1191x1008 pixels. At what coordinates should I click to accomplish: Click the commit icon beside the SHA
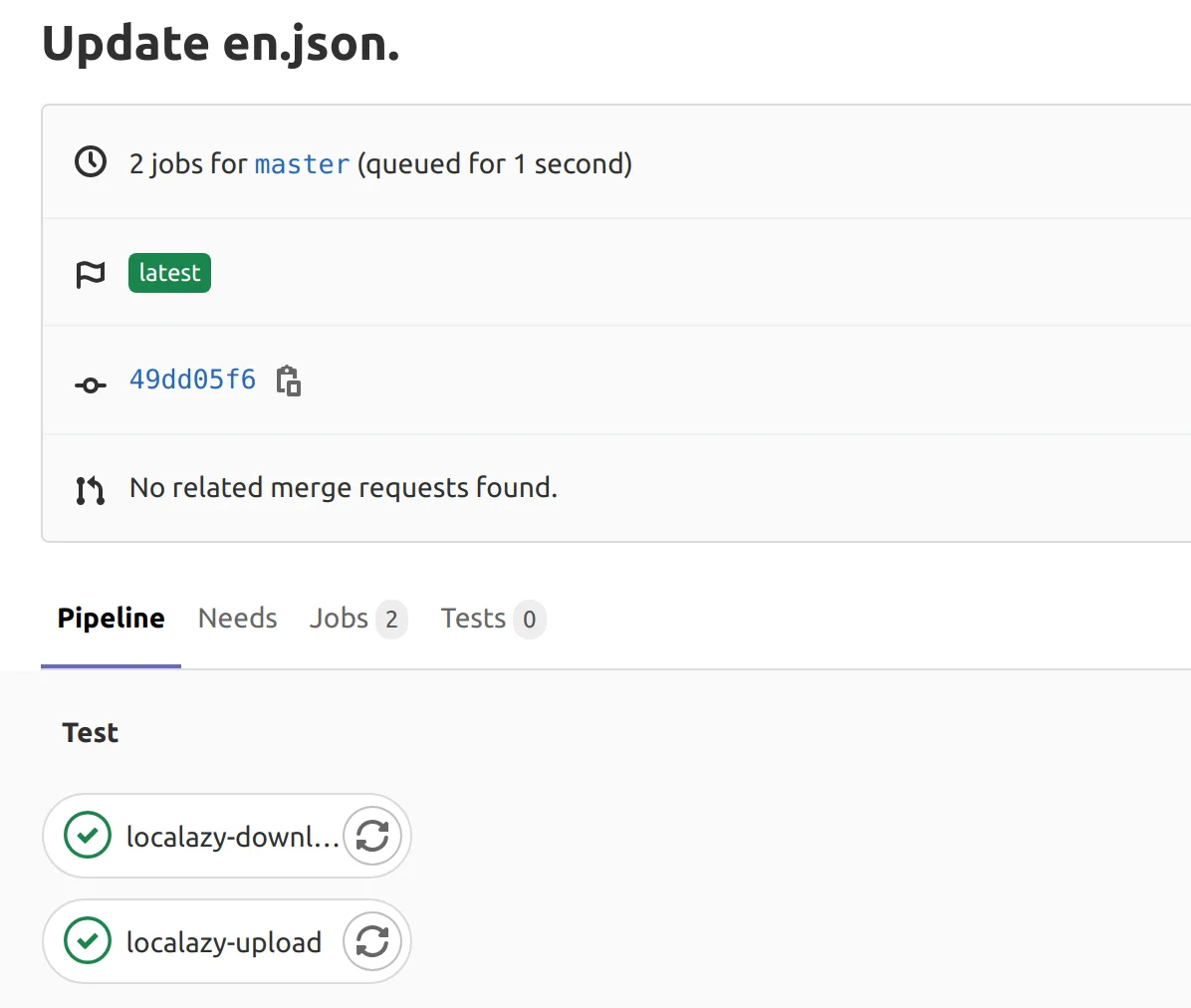point(91,384)
